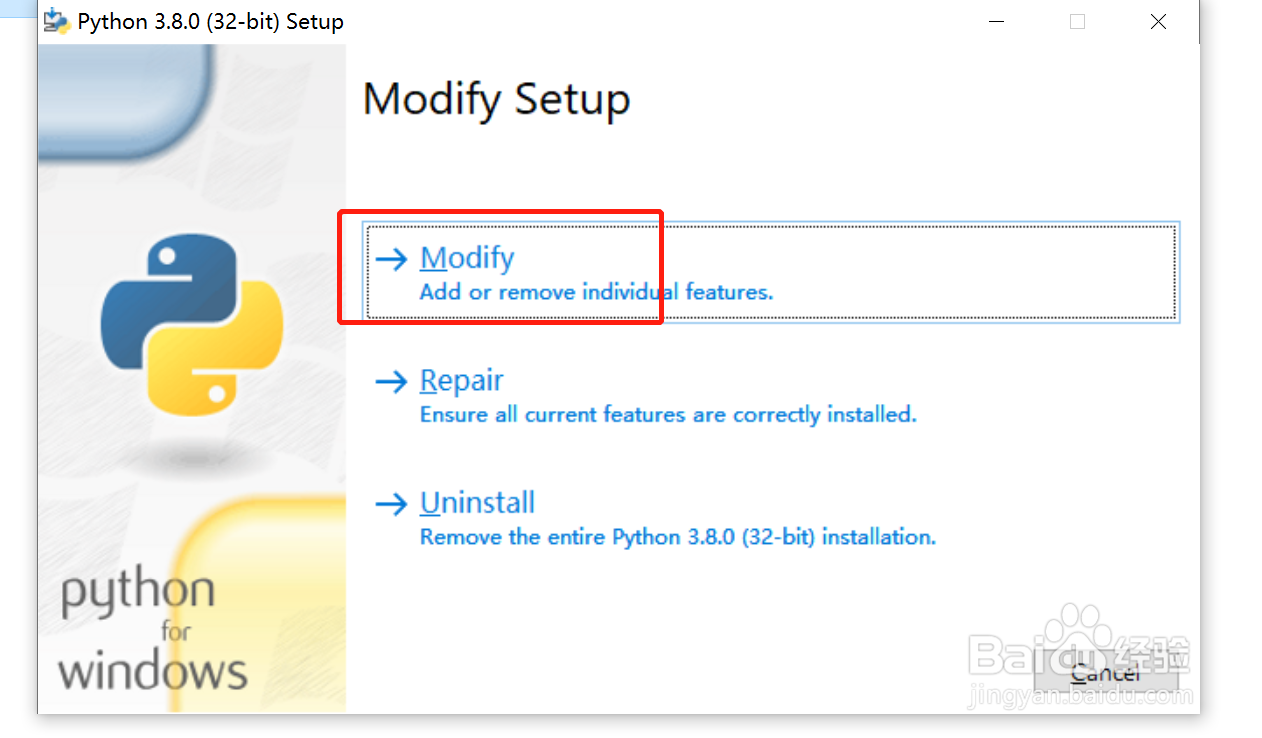Click the jingyan.baidu.com watermark text
The height and width of the screenshot is (738, 1262).
(x=1080, y=698)
